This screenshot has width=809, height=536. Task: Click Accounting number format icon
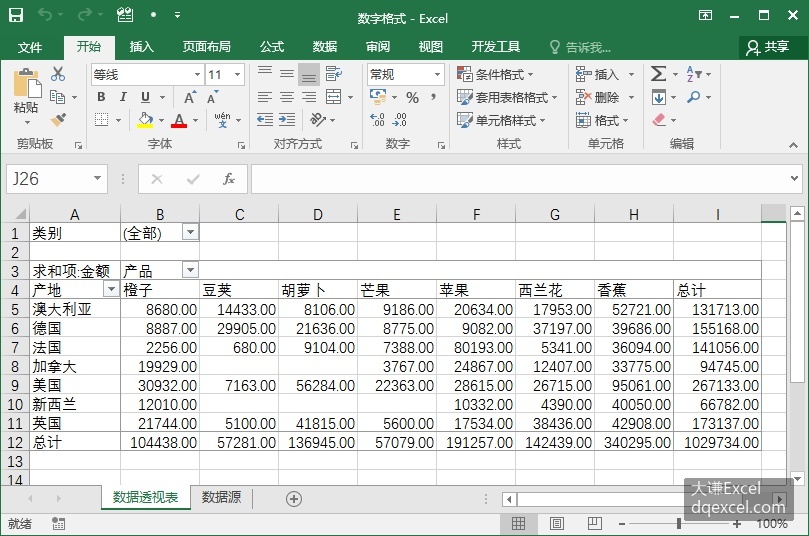[378, 96]
